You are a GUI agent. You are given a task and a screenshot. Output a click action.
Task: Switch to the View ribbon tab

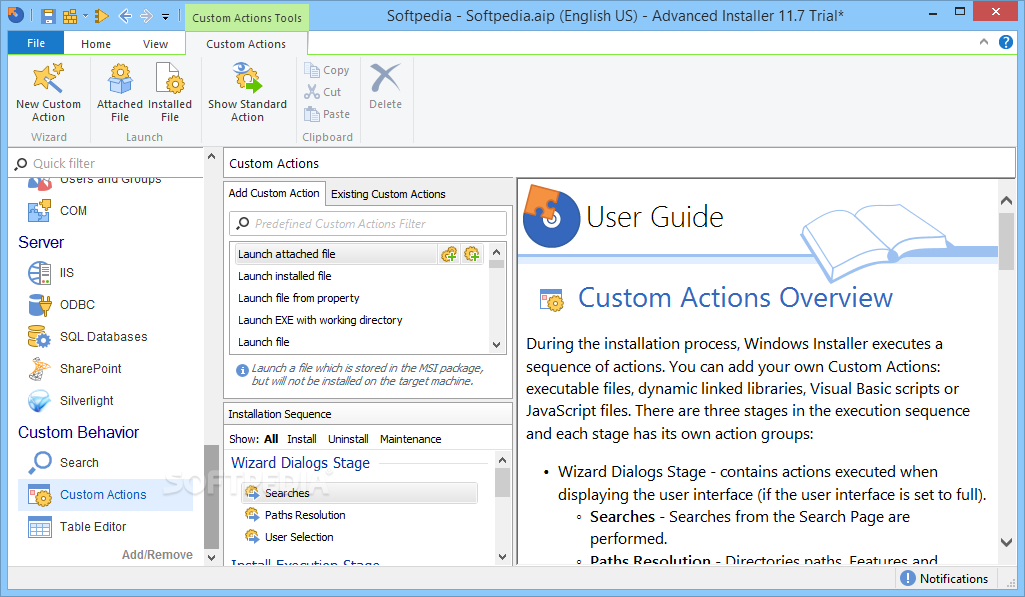(155, 44)
